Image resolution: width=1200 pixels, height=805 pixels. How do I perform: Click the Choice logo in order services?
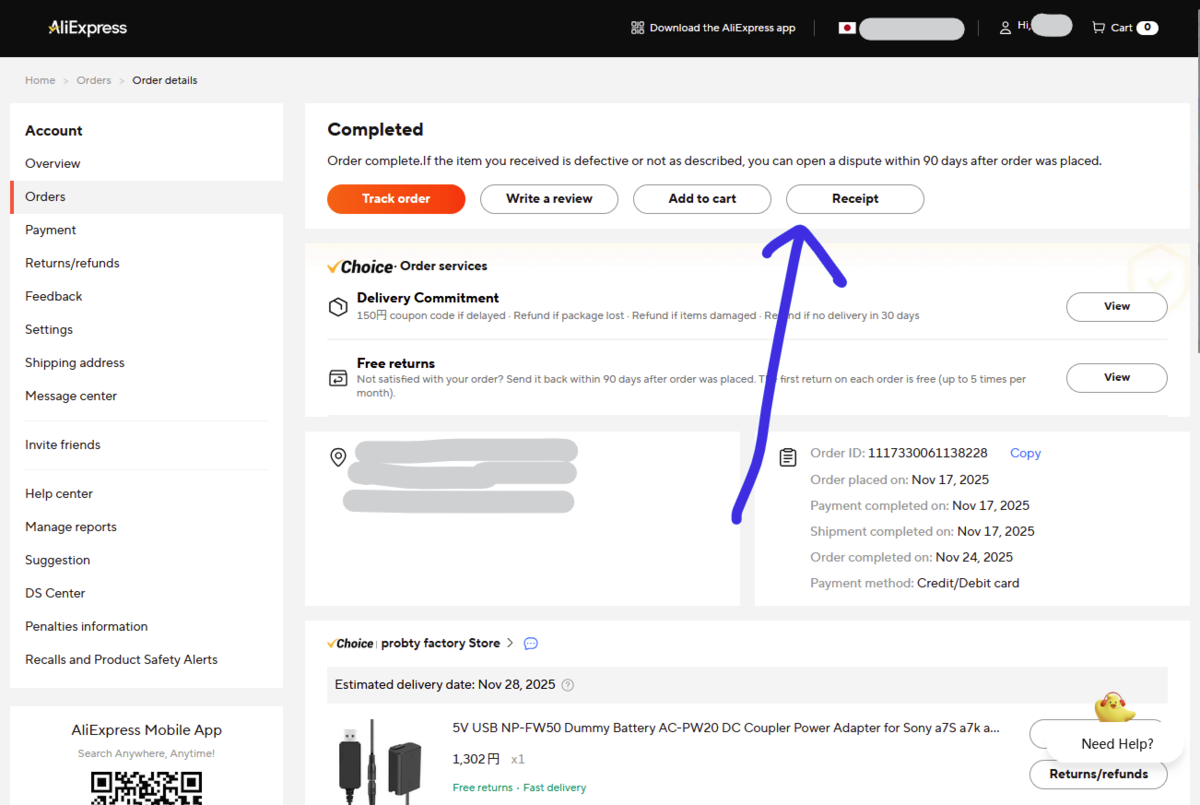(x=361, y=267)
